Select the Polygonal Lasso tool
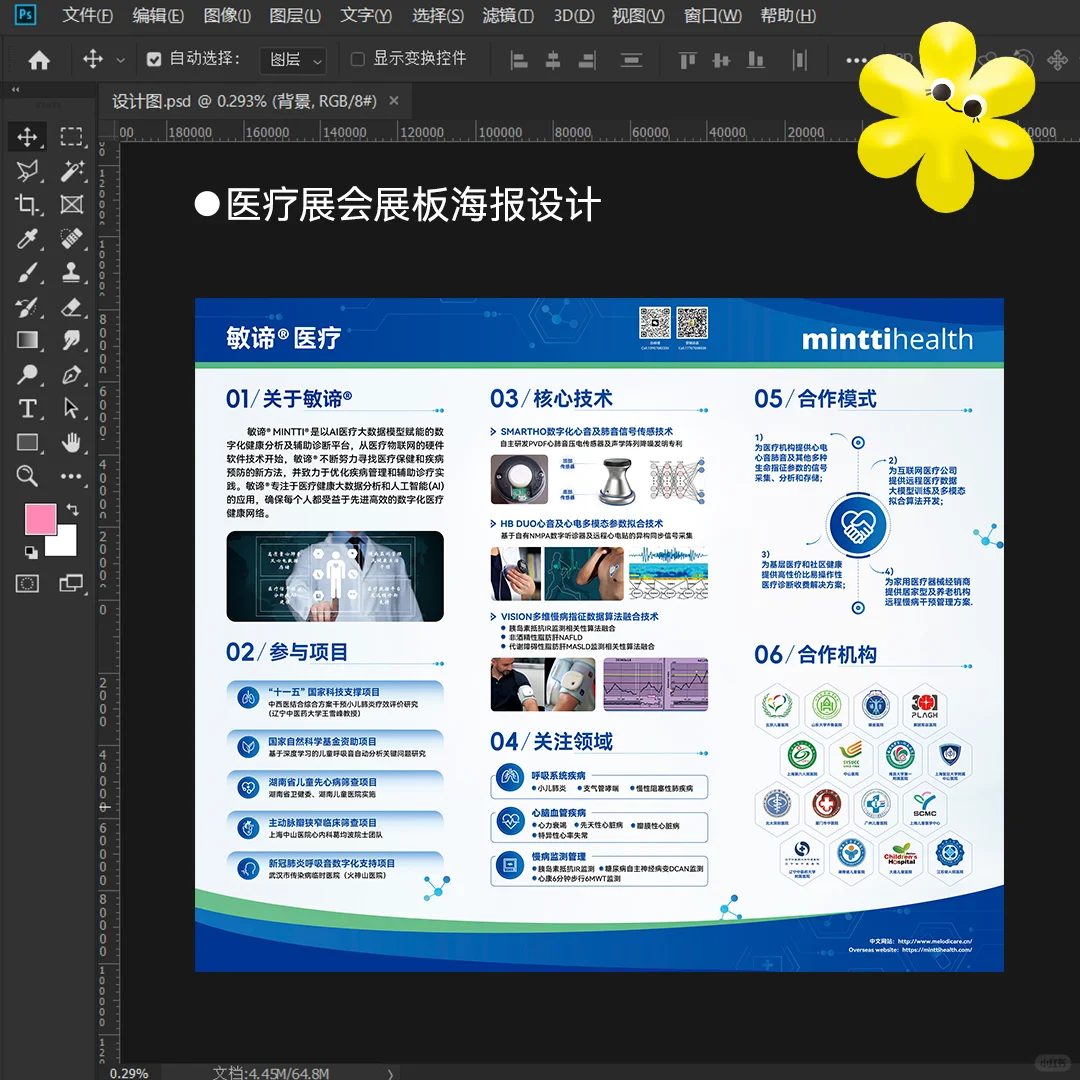The width and height of the screenshot is (1080, 1080). (x=27, y=170)
